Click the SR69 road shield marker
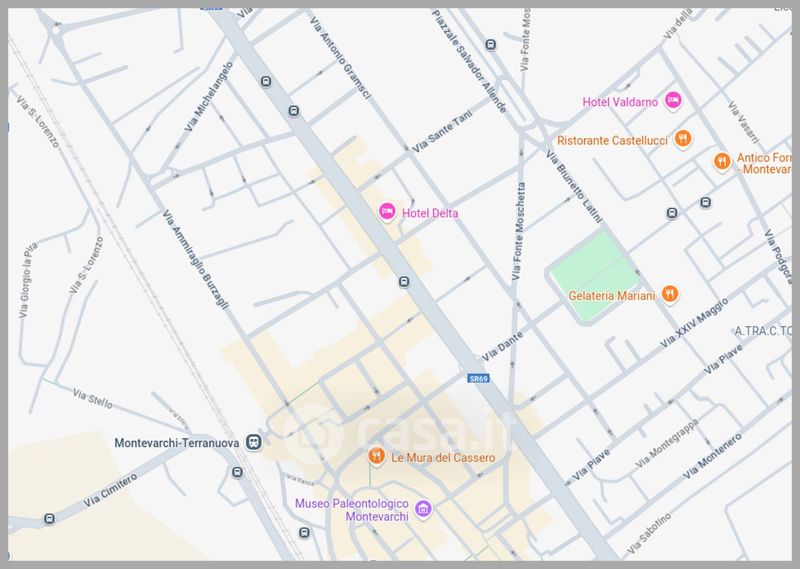Screen dimensions: 800x569 [x=478, y=379]
